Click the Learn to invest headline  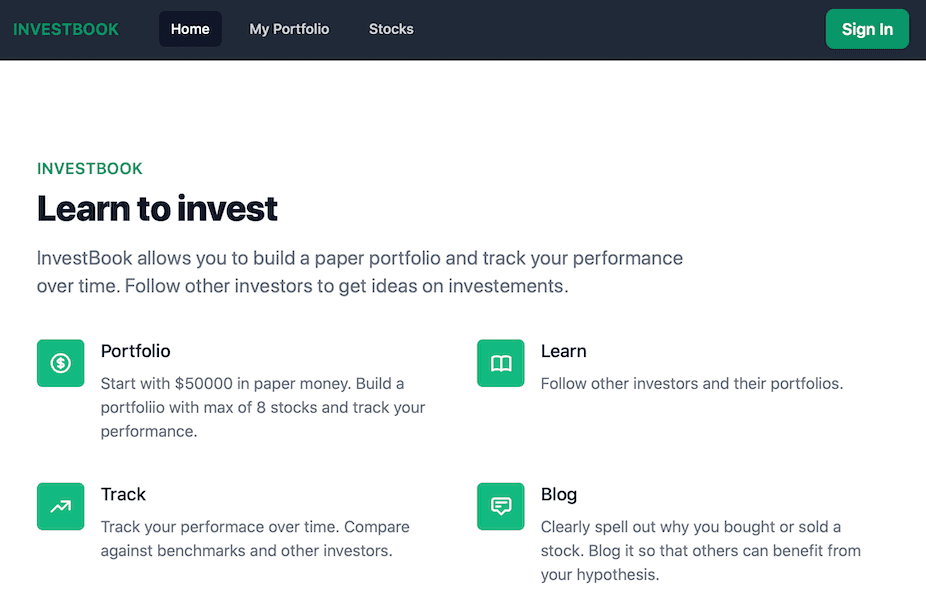157,209
